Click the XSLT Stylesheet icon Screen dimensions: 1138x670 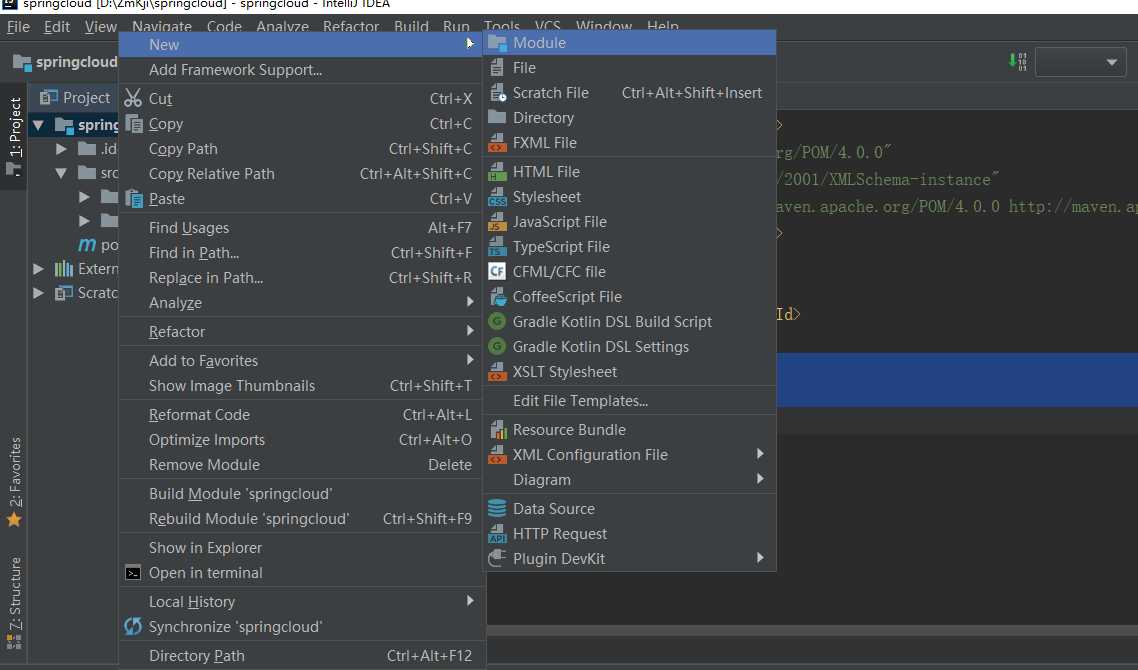497,372
